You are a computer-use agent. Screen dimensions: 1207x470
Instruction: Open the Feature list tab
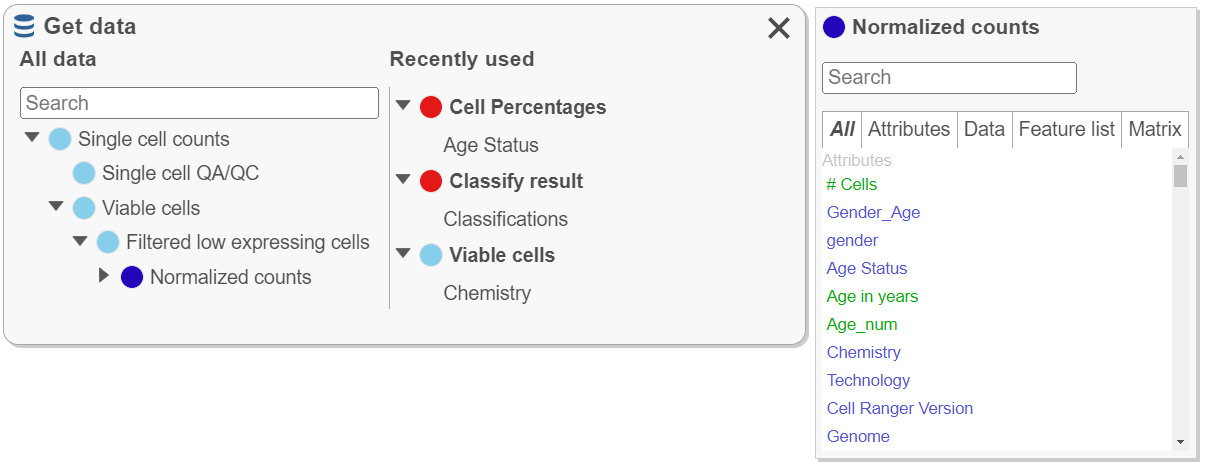coord(1066,129)
